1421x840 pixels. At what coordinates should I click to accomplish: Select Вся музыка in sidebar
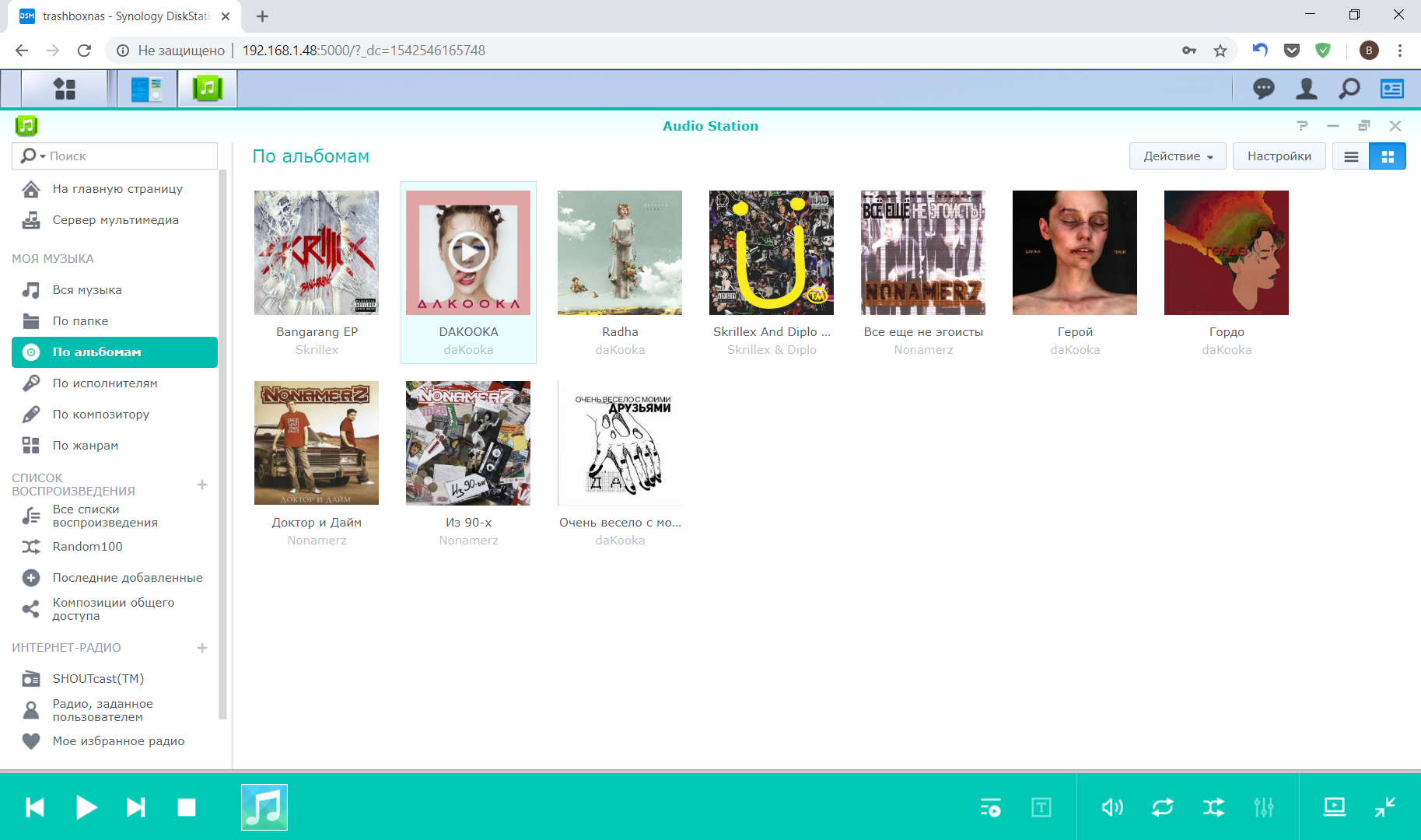(115, 290)
